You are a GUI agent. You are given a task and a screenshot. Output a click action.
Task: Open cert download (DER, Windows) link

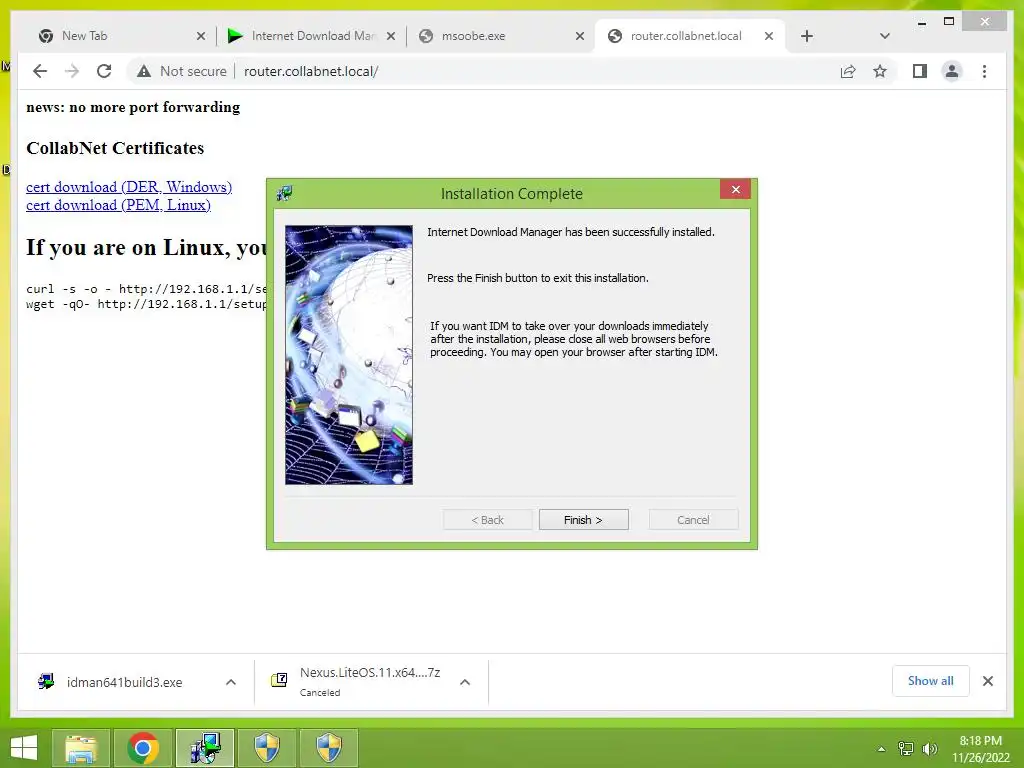[x=129, y=187]
